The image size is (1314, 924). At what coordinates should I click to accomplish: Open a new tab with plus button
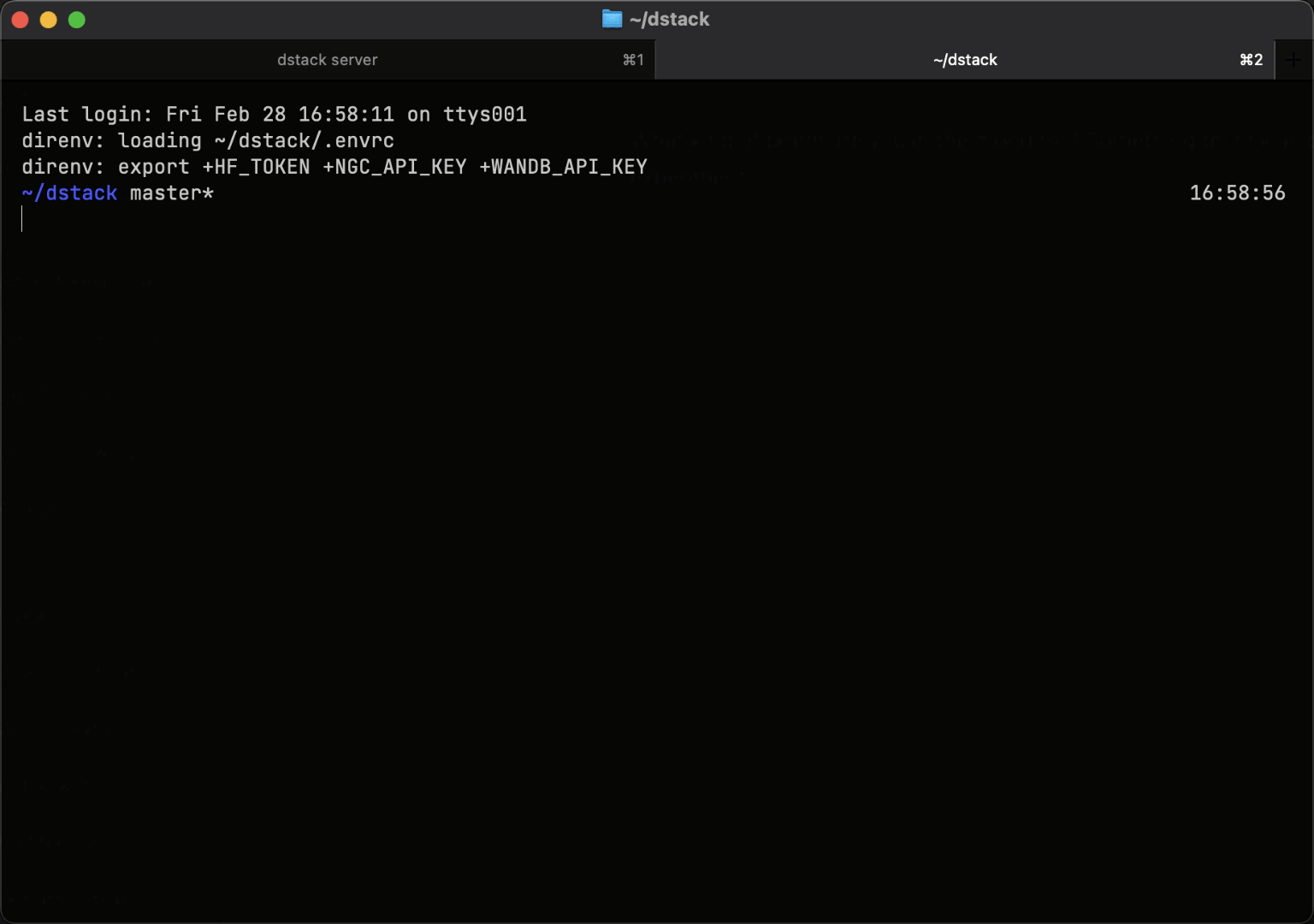(x=1293, y=60)
